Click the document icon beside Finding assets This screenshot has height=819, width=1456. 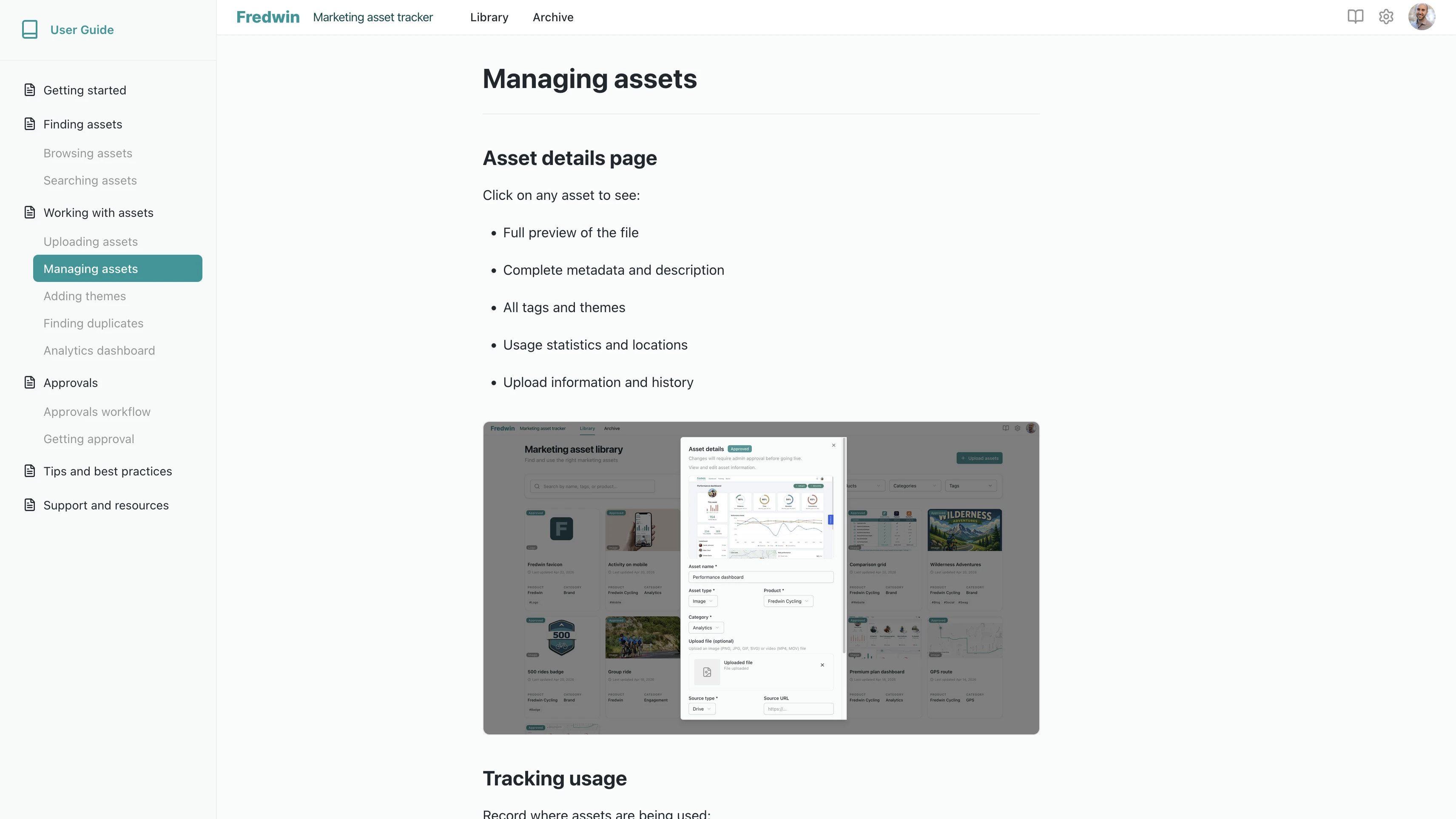tap(30, 123)
